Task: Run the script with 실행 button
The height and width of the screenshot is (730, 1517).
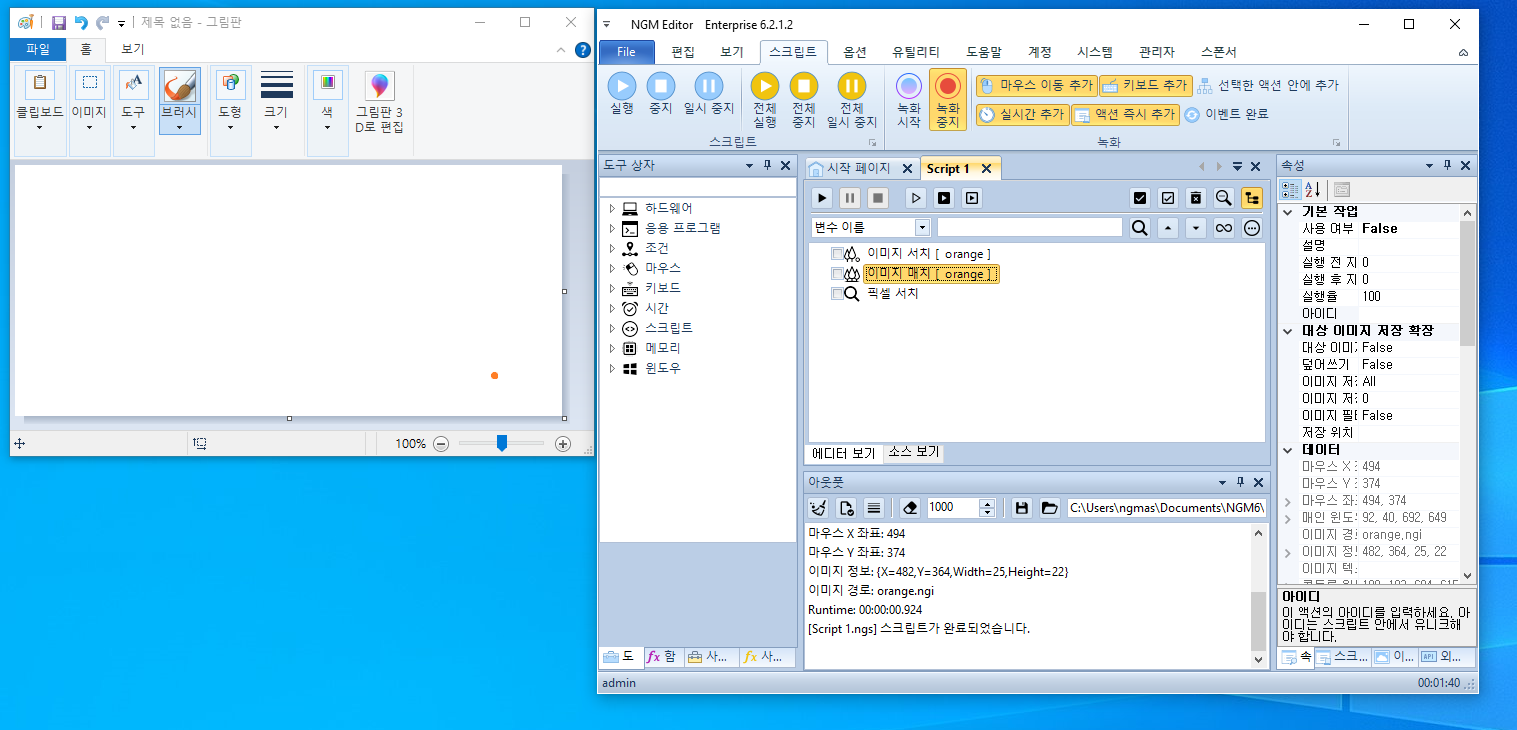Action: point(621,94)
